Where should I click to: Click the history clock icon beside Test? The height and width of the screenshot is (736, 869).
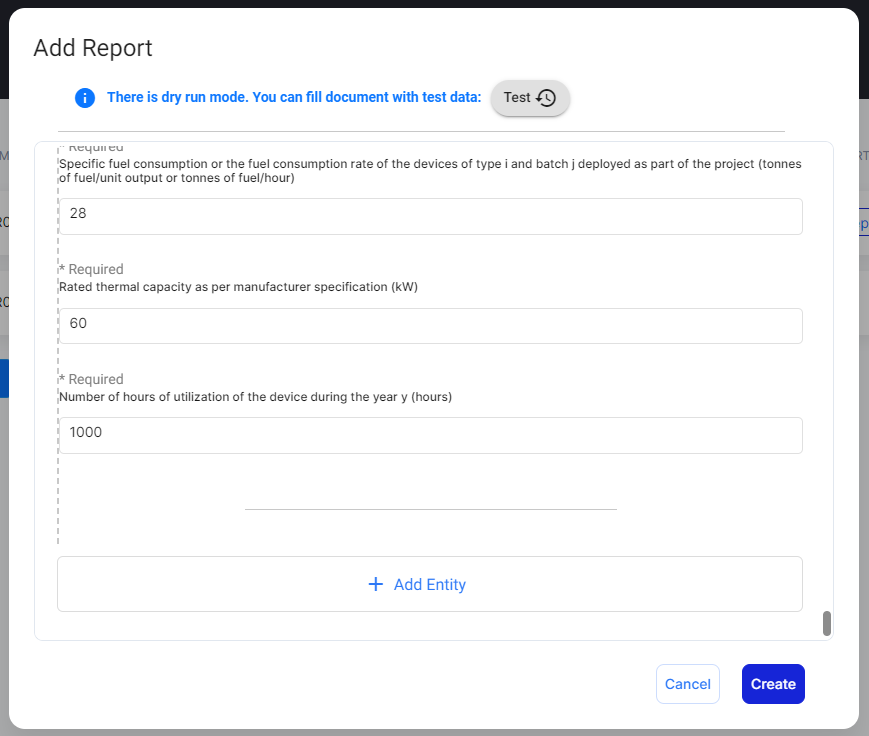pyautogui.click(x=546, y=98)
